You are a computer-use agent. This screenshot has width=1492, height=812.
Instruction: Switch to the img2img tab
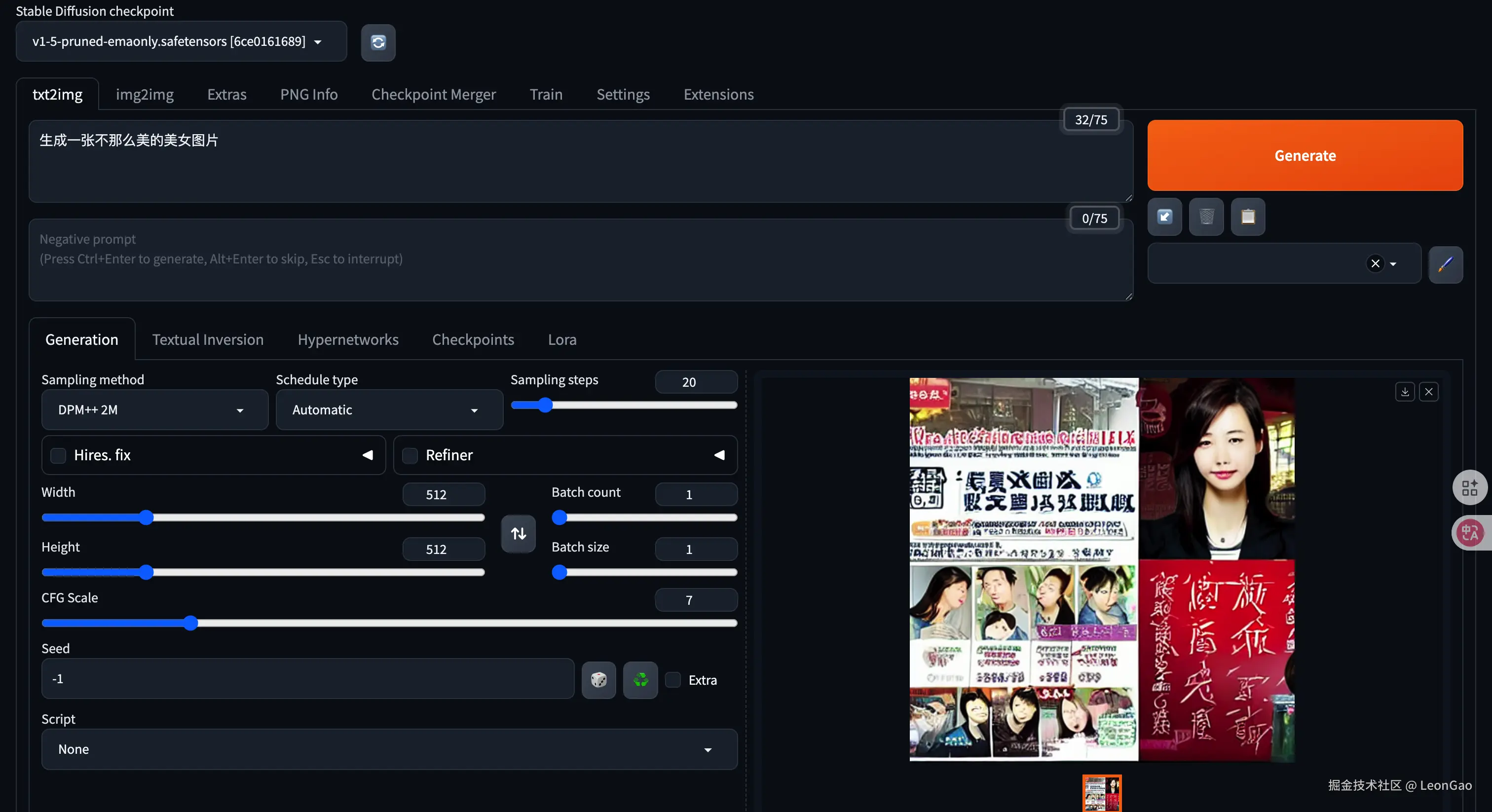tap(144, 94)
